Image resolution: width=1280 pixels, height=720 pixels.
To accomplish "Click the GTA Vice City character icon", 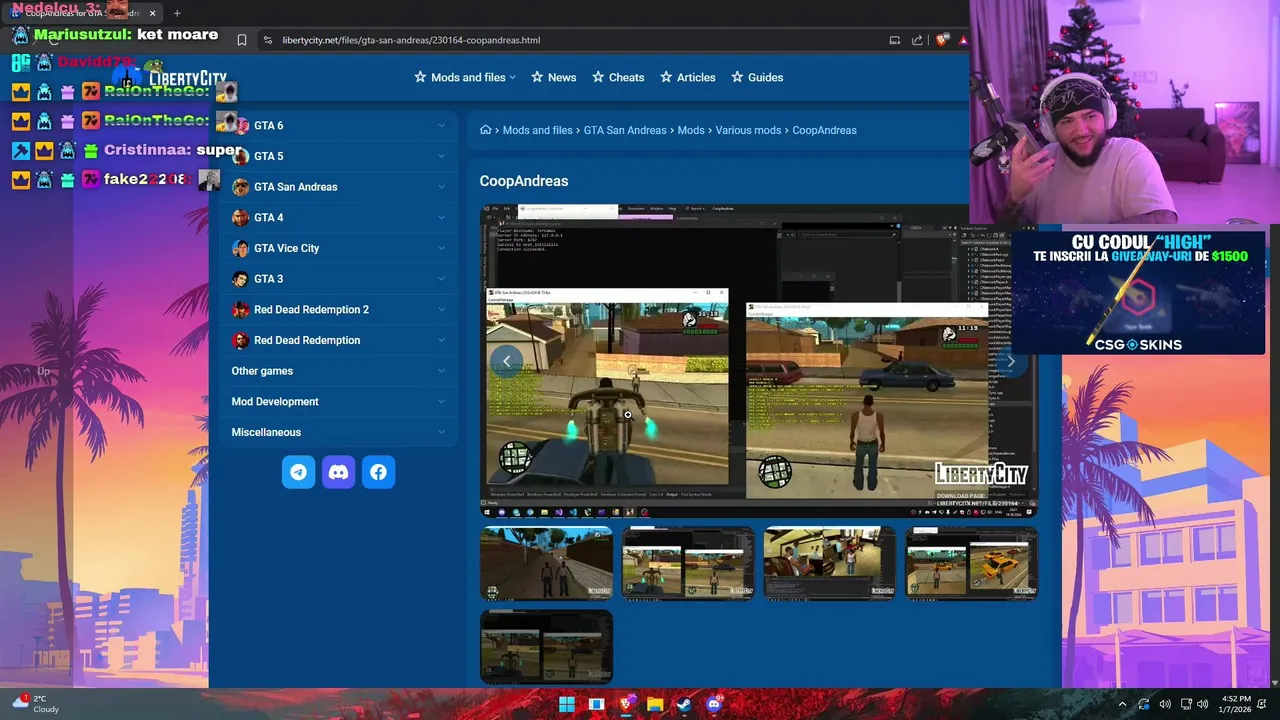I will pos(240,248).
